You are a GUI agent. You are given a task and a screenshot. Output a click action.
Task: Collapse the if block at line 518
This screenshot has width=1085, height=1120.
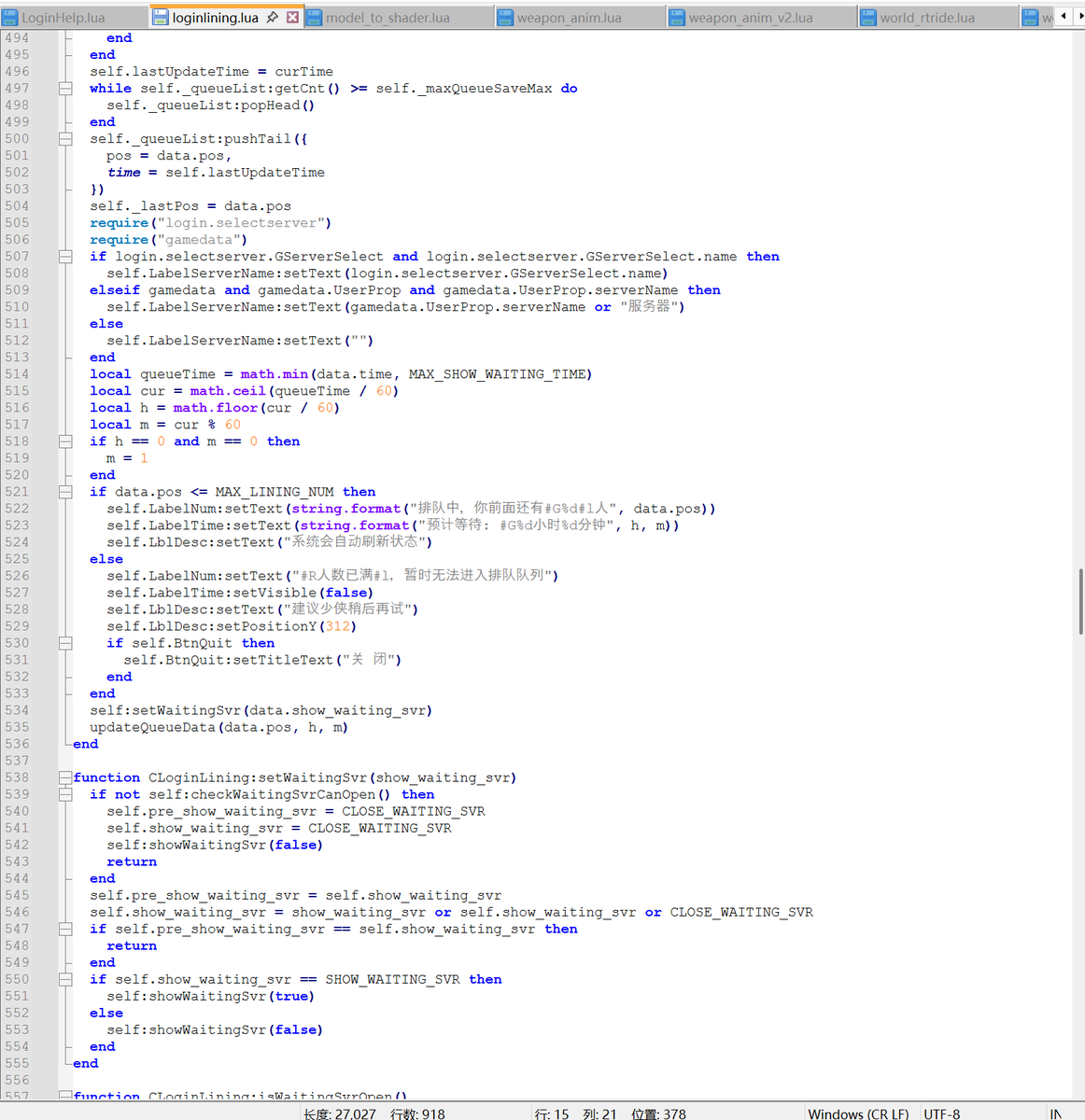pyautogui.click(x=65, y=441)
